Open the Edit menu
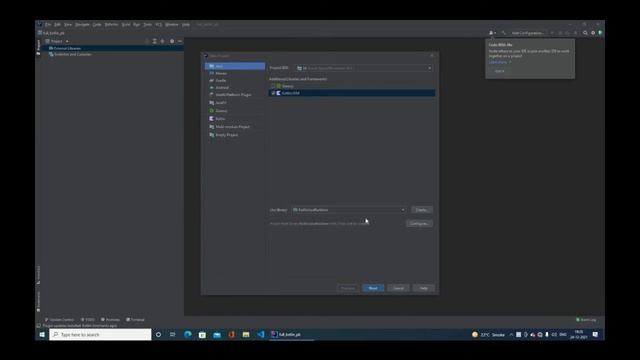 (58, 24)
